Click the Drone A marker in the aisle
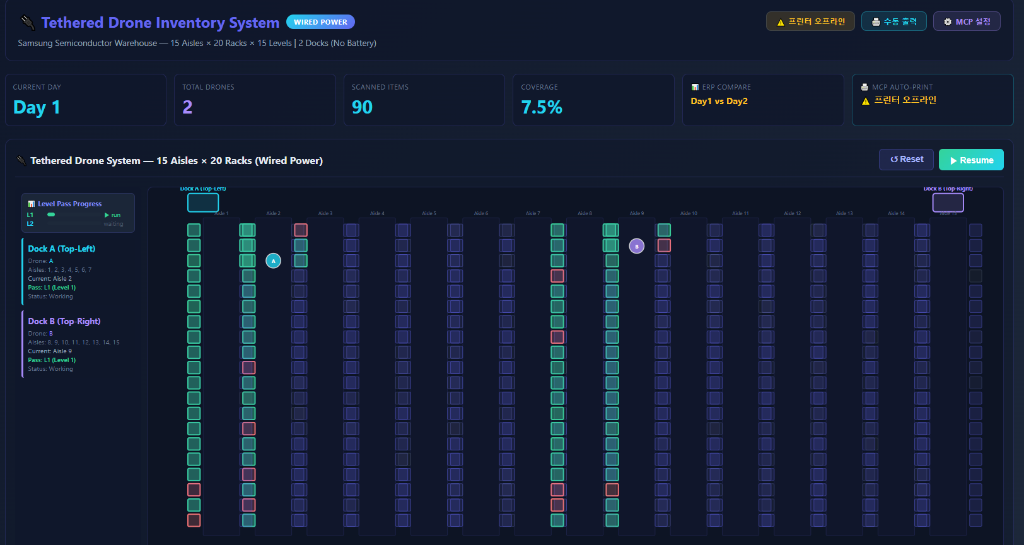Screen dimensions: 1024x545 272,261
